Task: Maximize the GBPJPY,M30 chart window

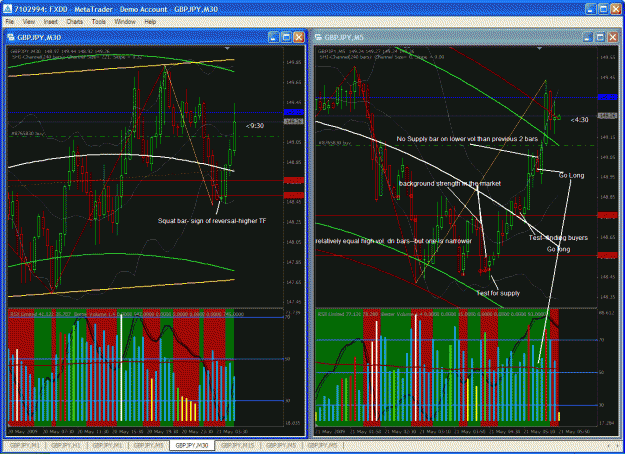Action: (x=286, y=37)
